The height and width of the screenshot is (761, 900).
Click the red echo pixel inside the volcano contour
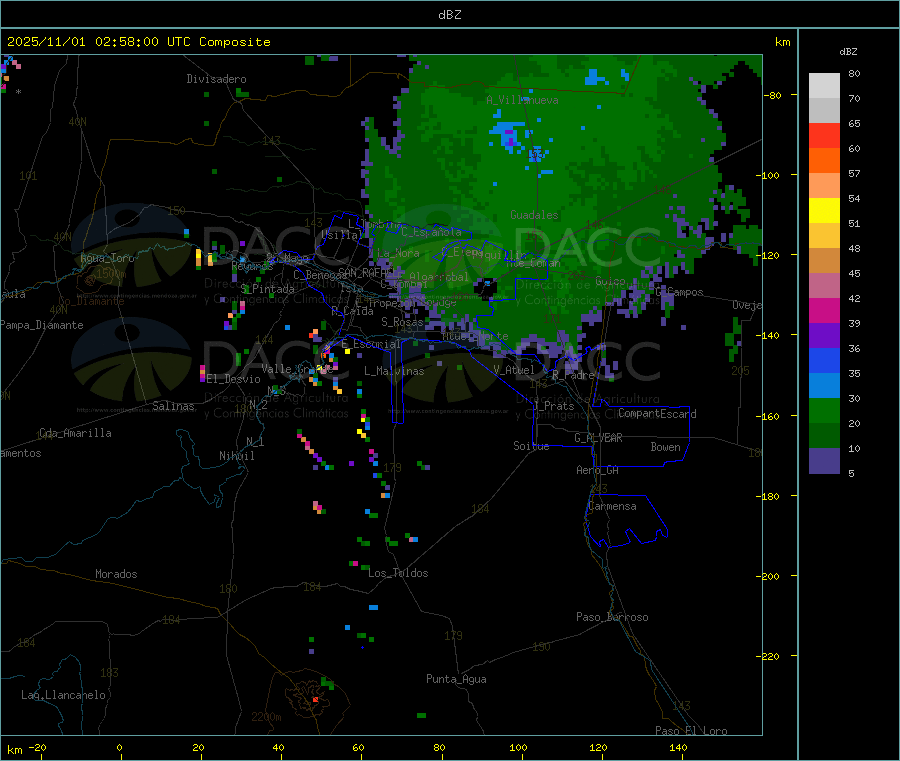[x=315, y=700]
